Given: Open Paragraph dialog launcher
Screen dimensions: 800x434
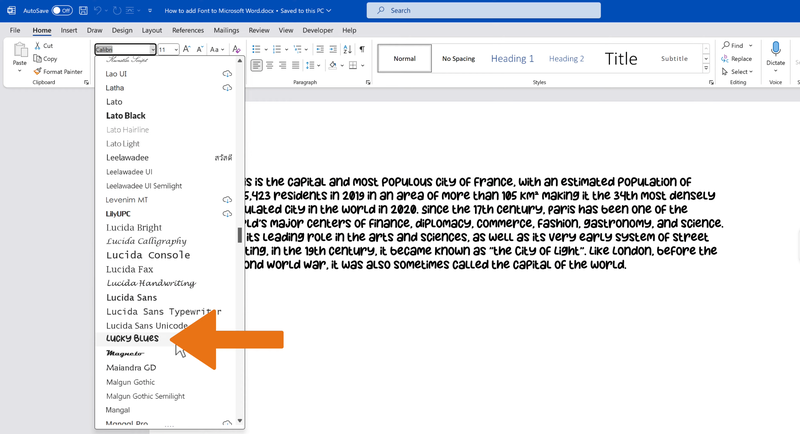Looking at the screenshot, I should click(x=368, y=83).
